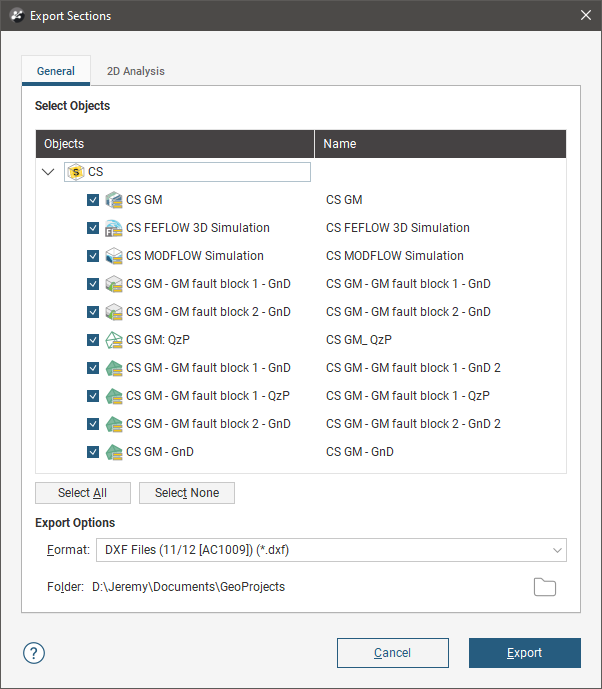Open help with the question mark icon

(34, 653)
